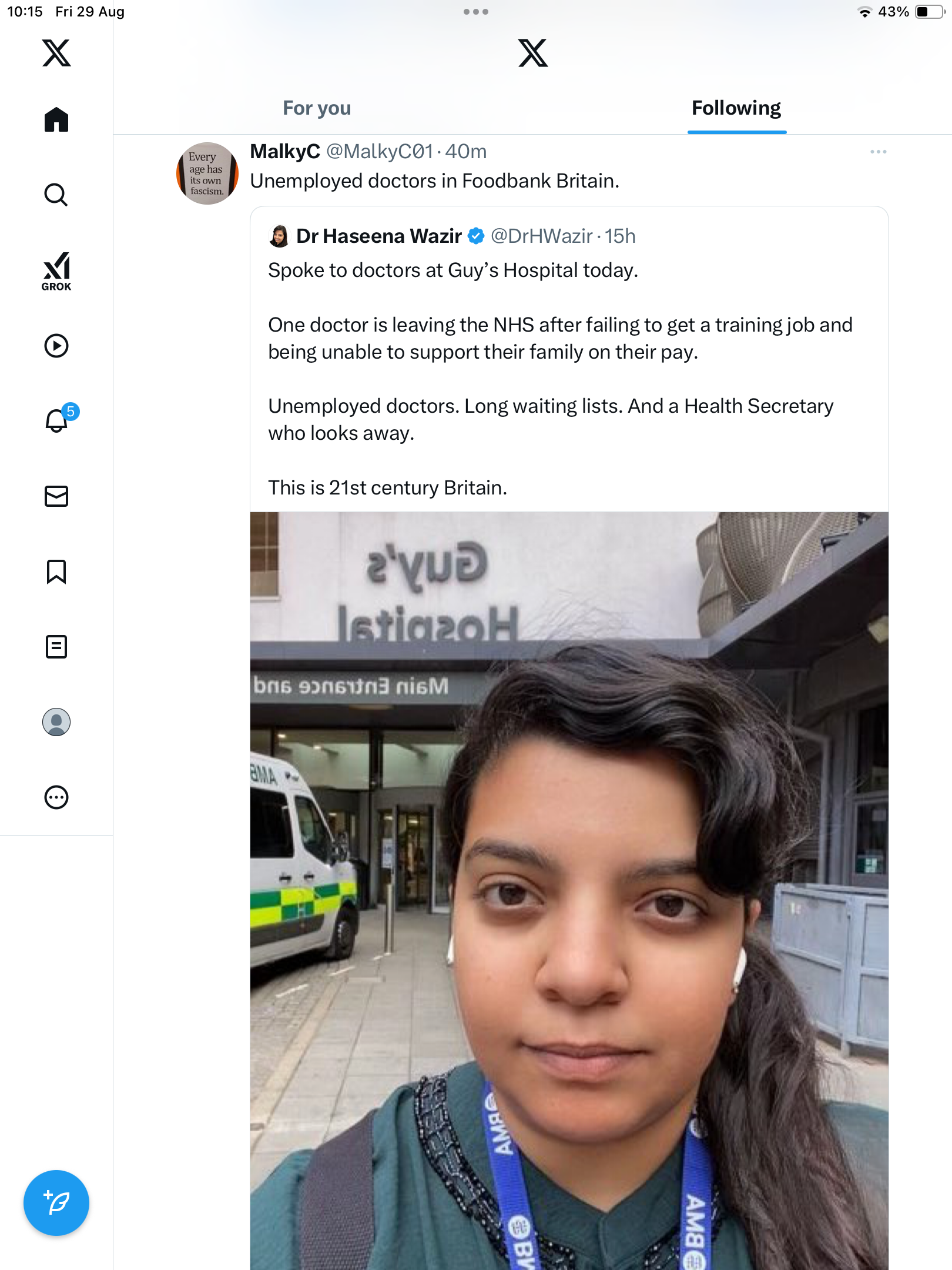This screenshot has height=1270, width=952.
Task: Open the Video play icon
Action: pos(56,346)
